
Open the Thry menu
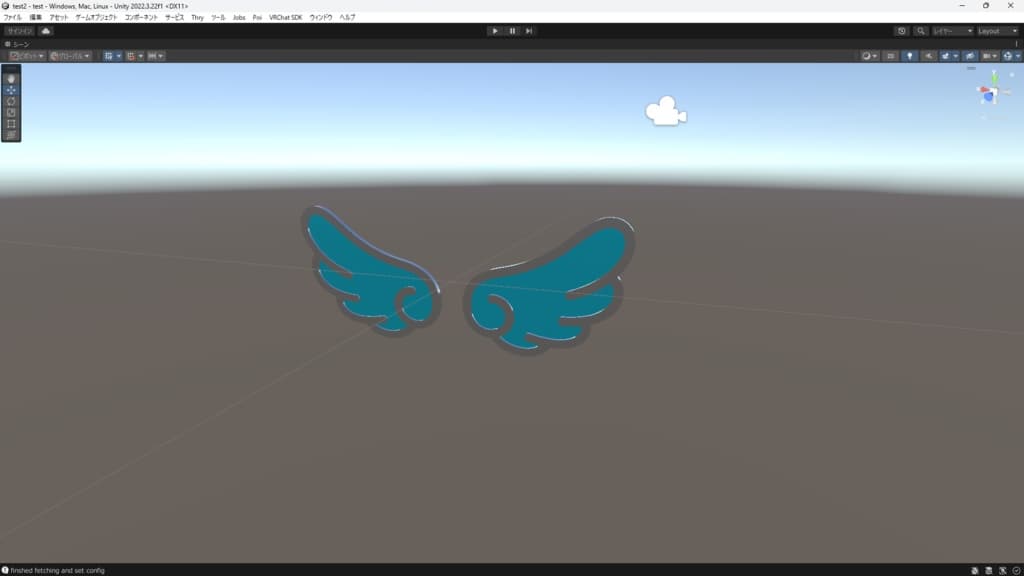click(x=197, y=18)
